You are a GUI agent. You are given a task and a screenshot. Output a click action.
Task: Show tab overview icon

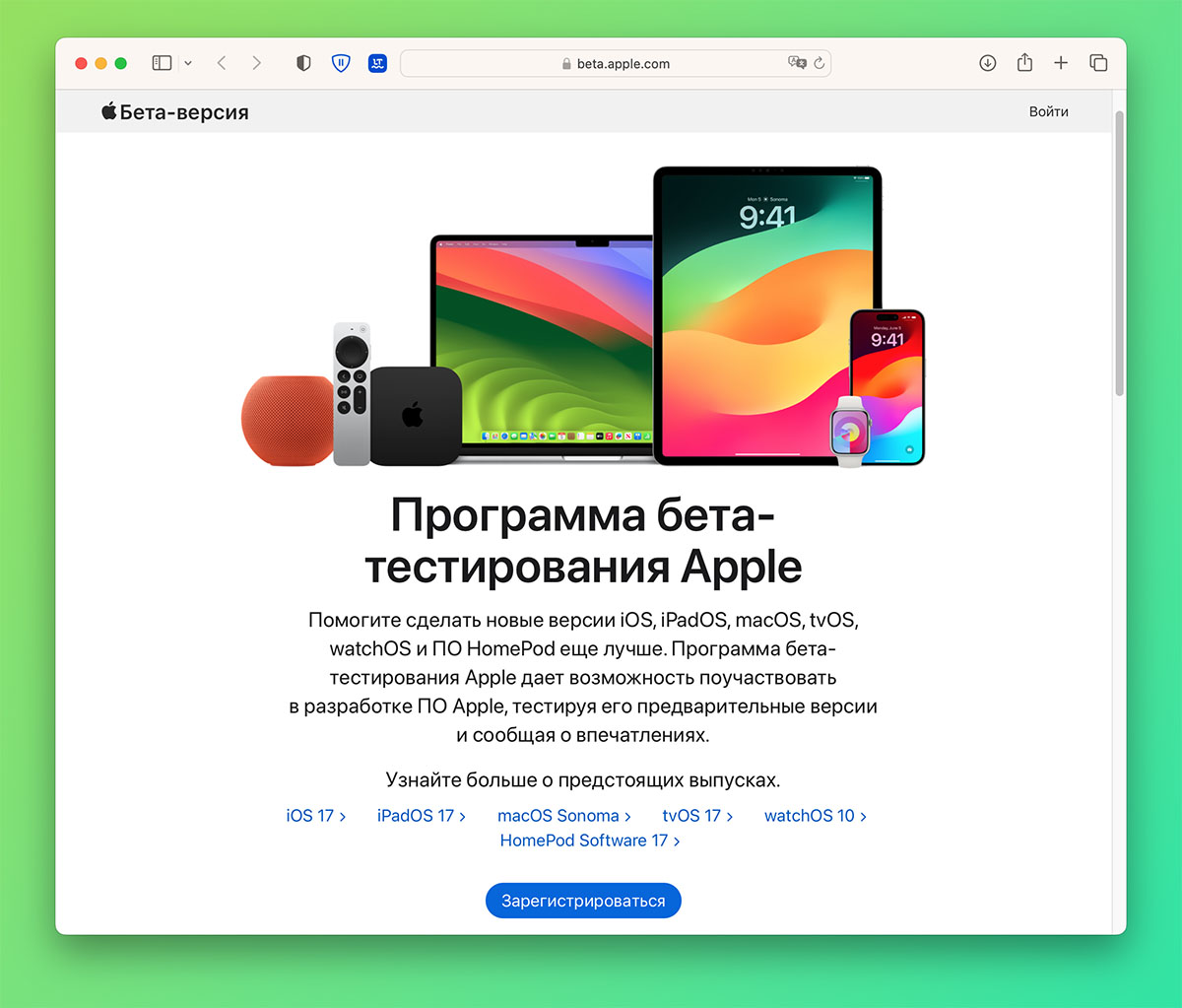pos(1098,63)
